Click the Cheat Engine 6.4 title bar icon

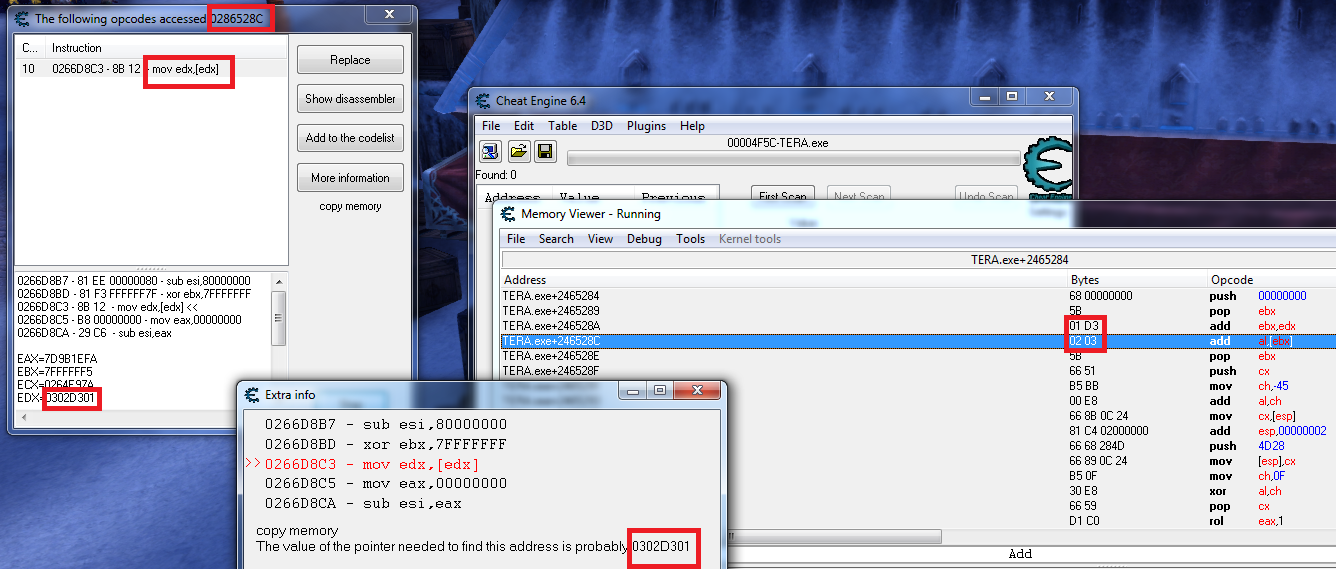[484, 100]
